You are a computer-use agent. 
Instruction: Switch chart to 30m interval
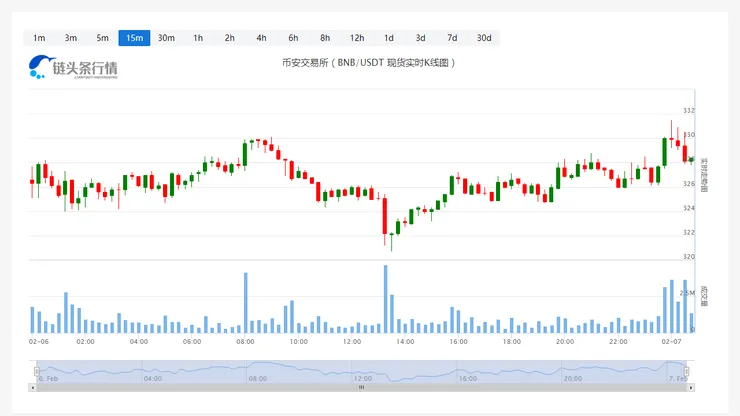click(x=166, y=38)
